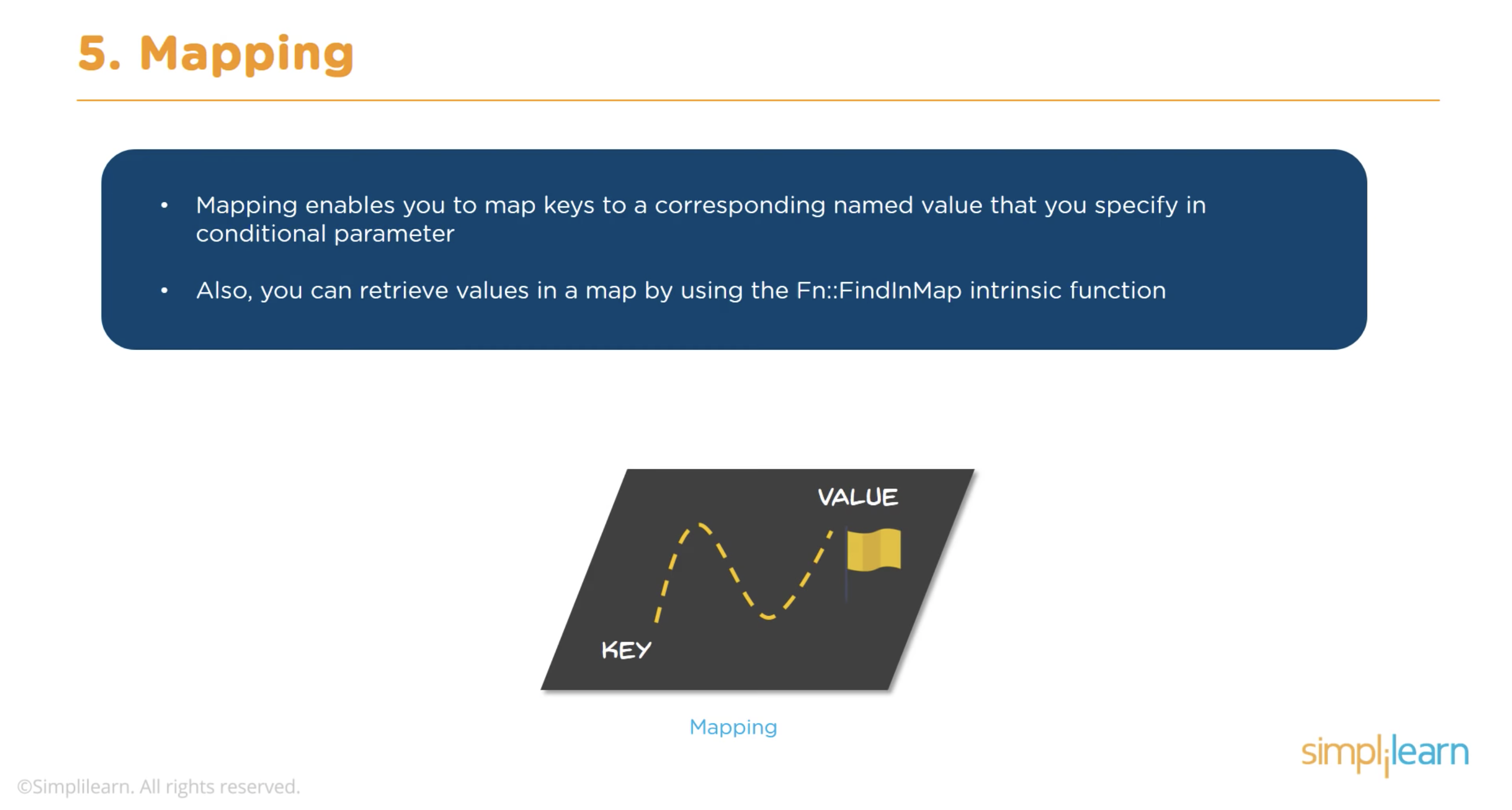1512x810 pixels.
Task: Click the "All rights reserved." footer text
Action: tap(219, 787)
